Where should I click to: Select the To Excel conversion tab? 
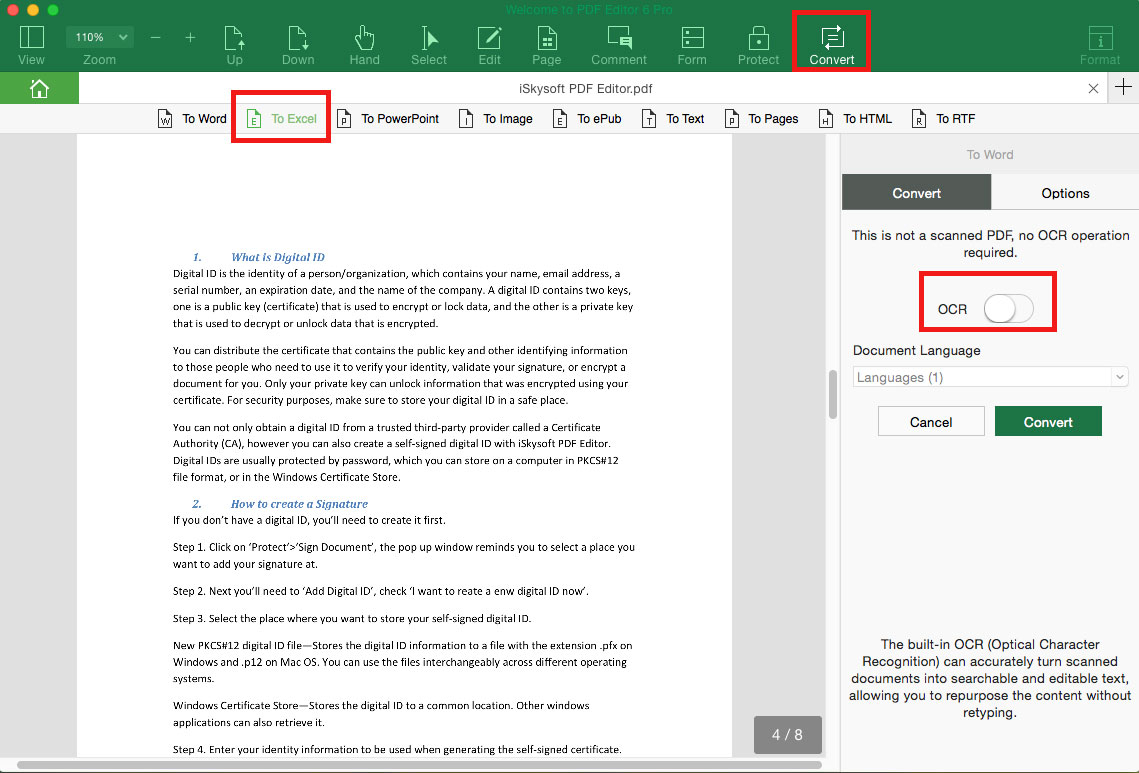[x=280, y=118]
